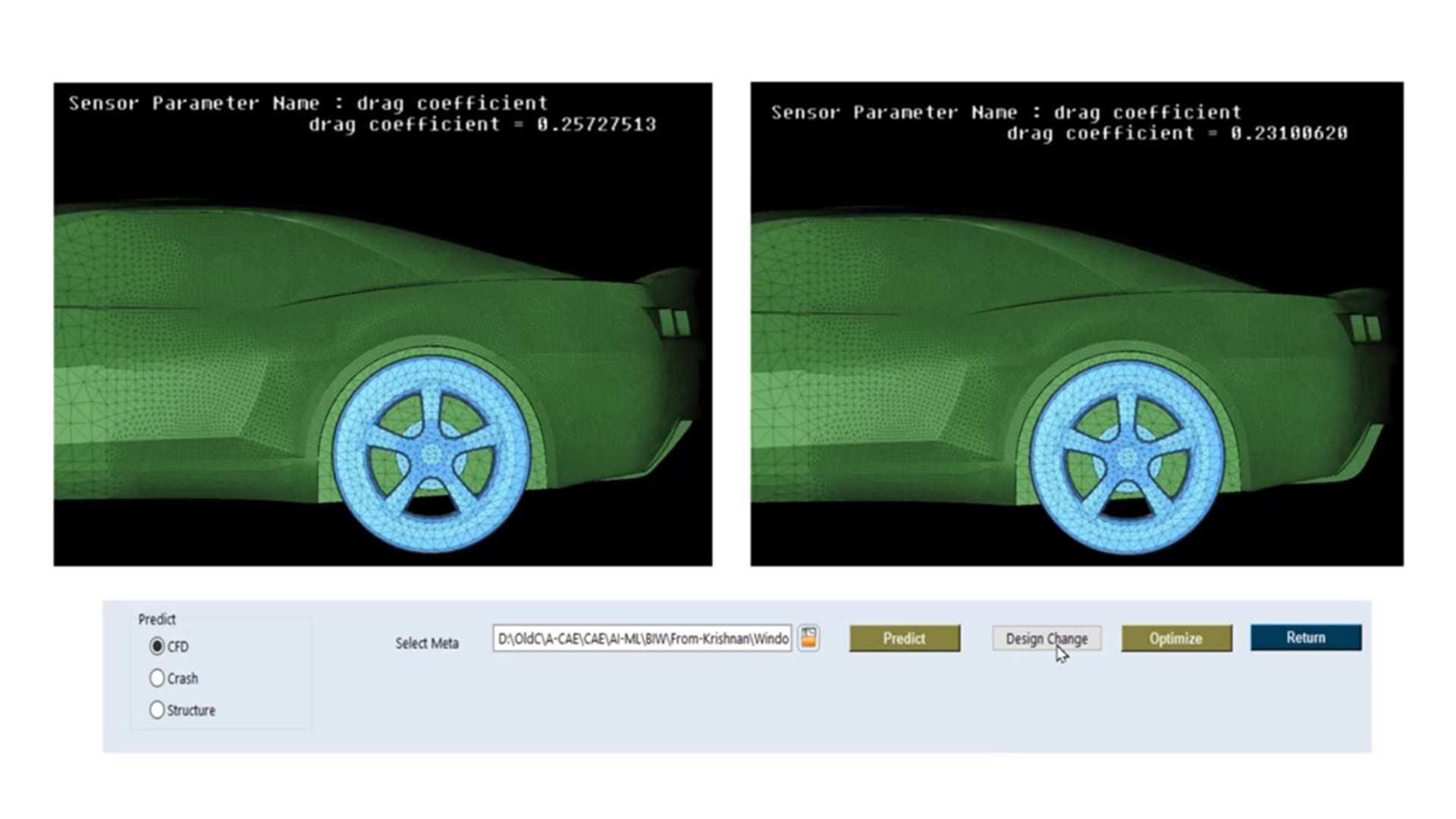
Task: Enable the Structure radio option
Action: click(x=157, y=710)
